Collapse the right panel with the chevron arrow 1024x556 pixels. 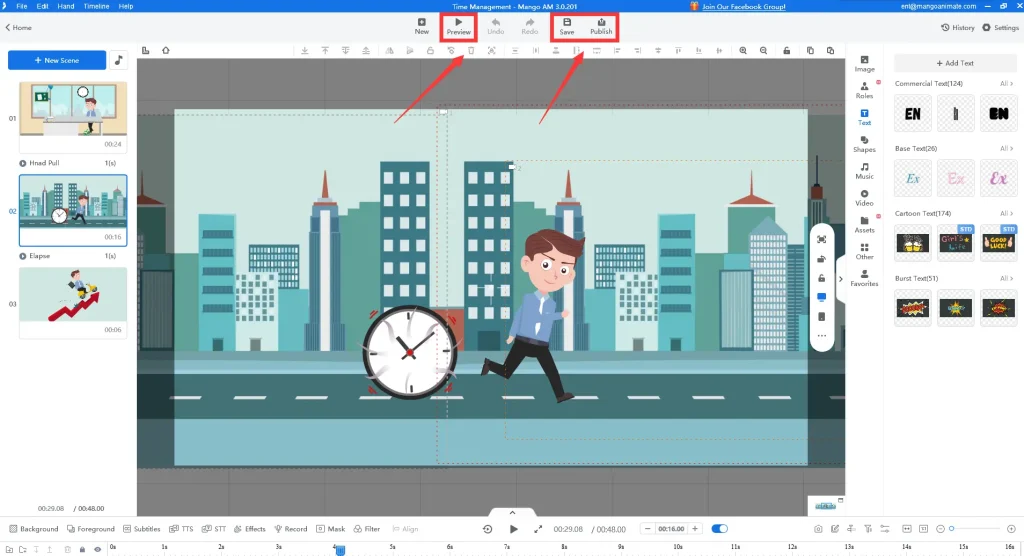pos(840,279)
